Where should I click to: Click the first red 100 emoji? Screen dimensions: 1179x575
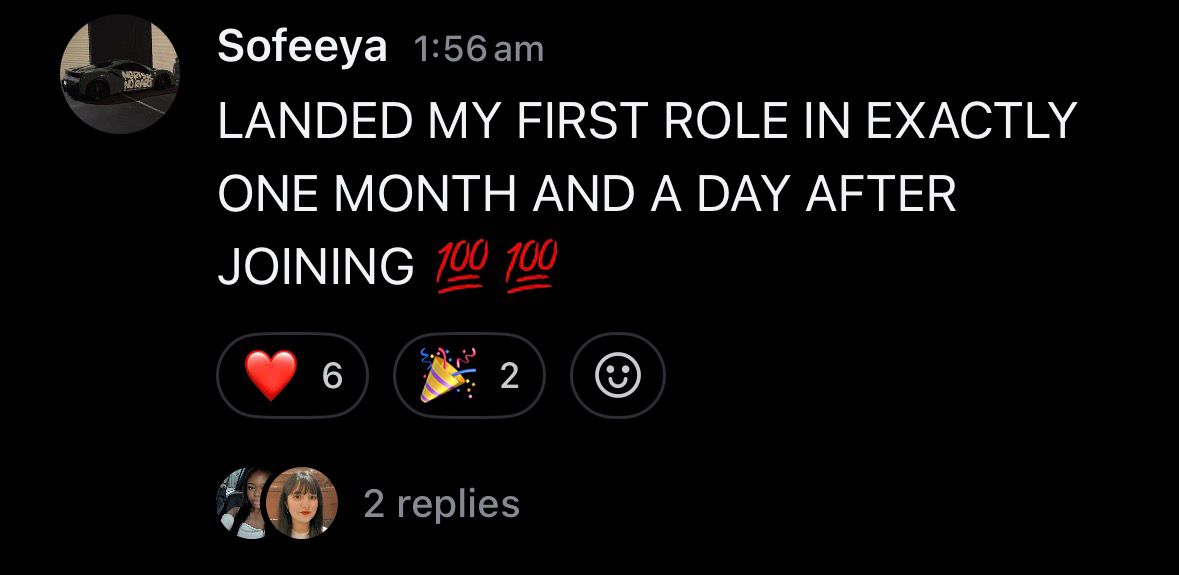pos(459,268)
